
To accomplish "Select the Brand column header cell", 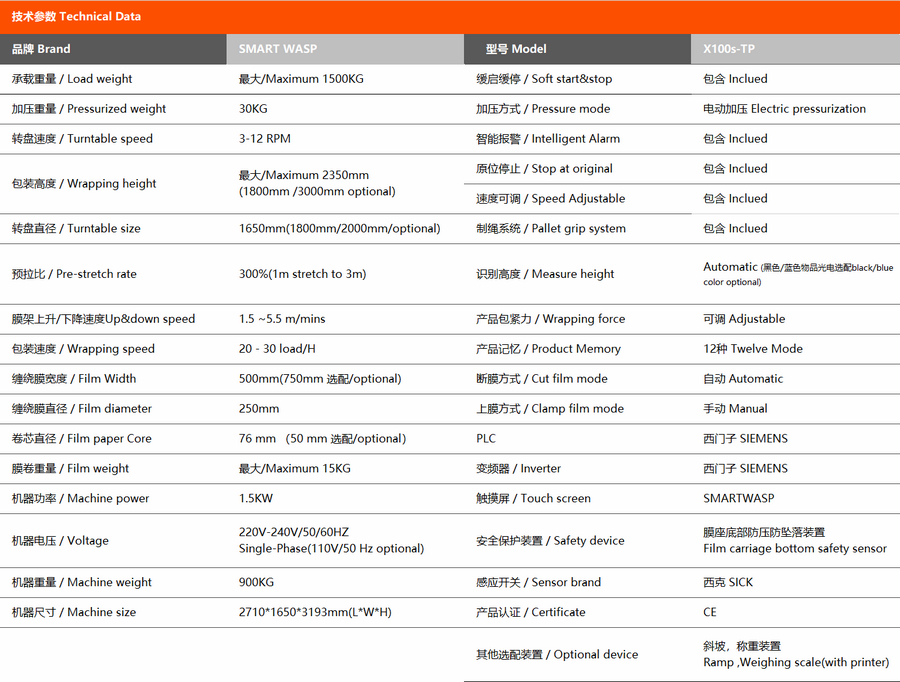I will tap(41, 49).
